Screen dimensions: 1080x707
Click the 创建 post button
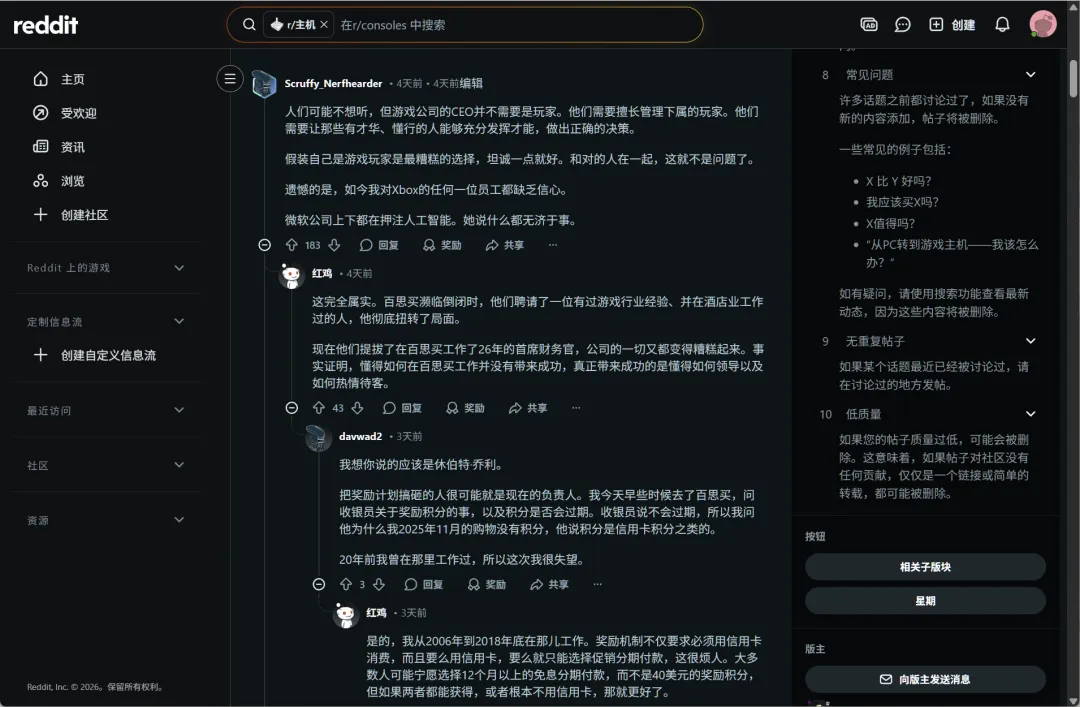(952, 25)
